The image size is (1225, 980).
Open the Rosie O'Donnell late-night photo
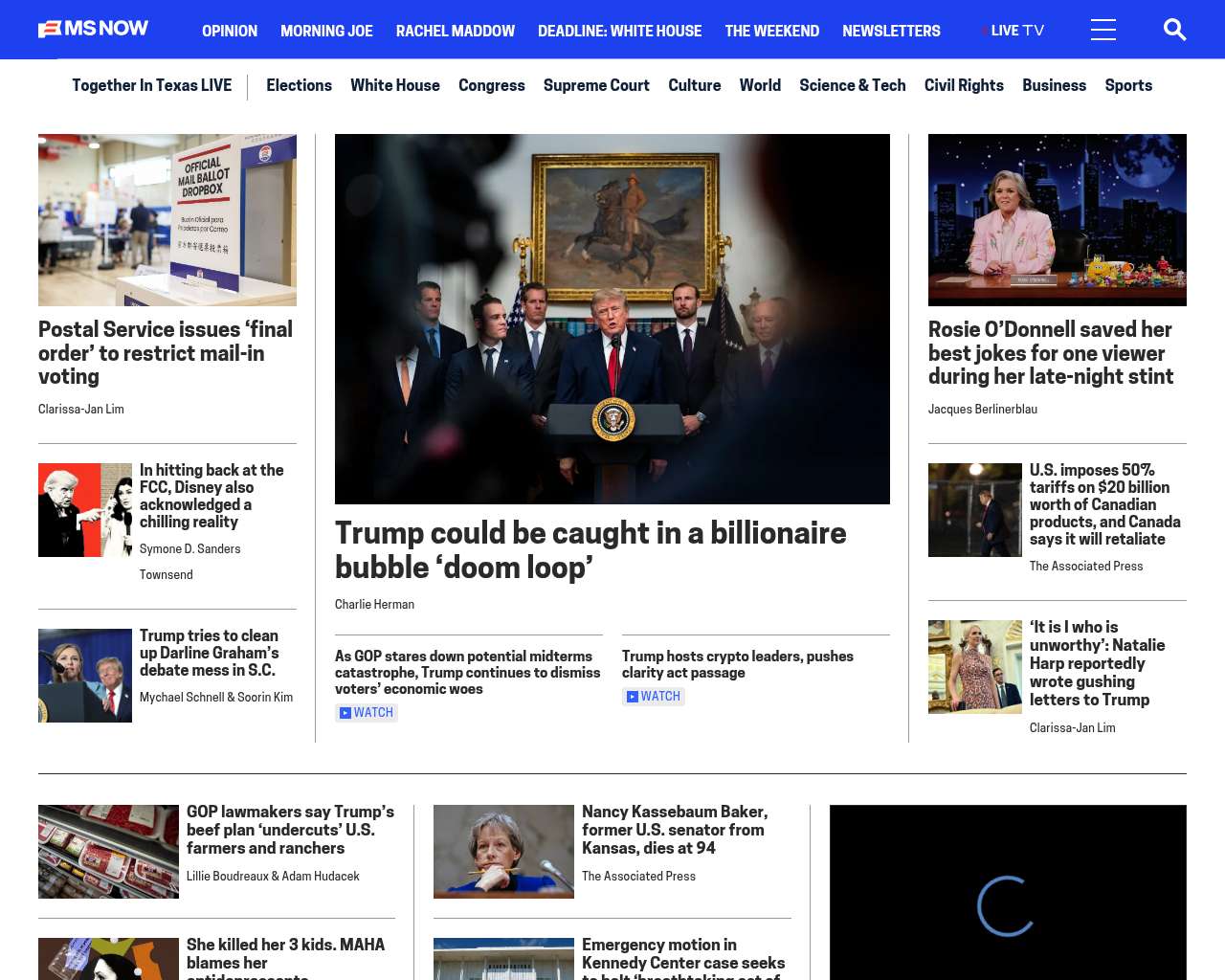[x=1058, y=220]
